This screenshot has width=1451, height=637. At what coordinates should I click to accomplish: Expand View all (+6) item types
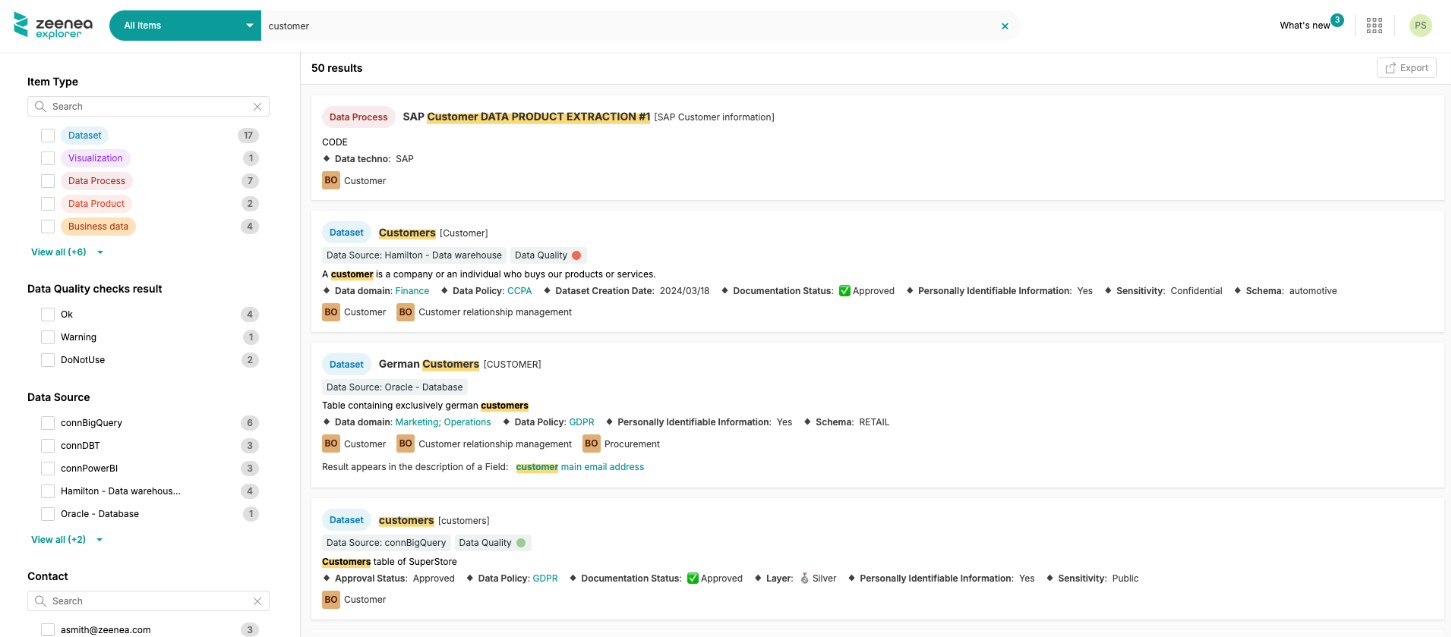[67, 252]
